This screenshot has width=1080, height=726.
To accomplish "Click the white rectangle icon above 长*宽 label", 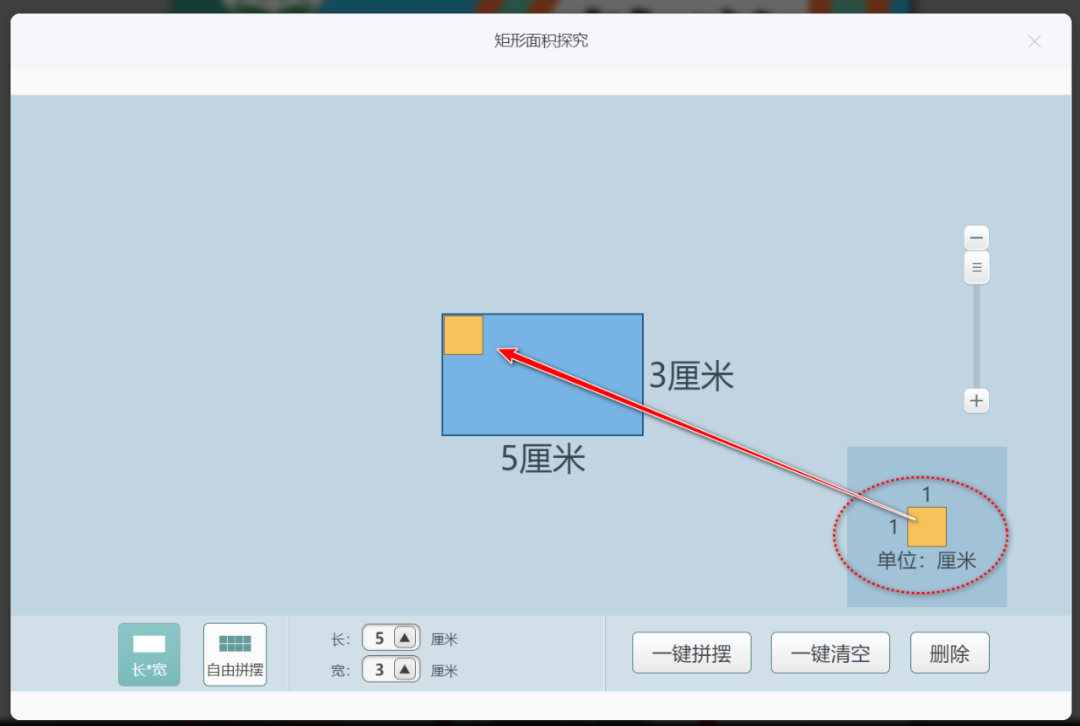I will coord(148,645).
